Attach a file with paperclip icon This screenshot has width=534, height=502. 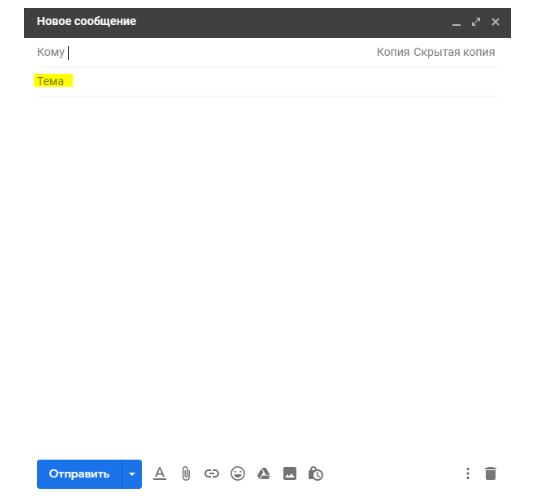[186, 474]
